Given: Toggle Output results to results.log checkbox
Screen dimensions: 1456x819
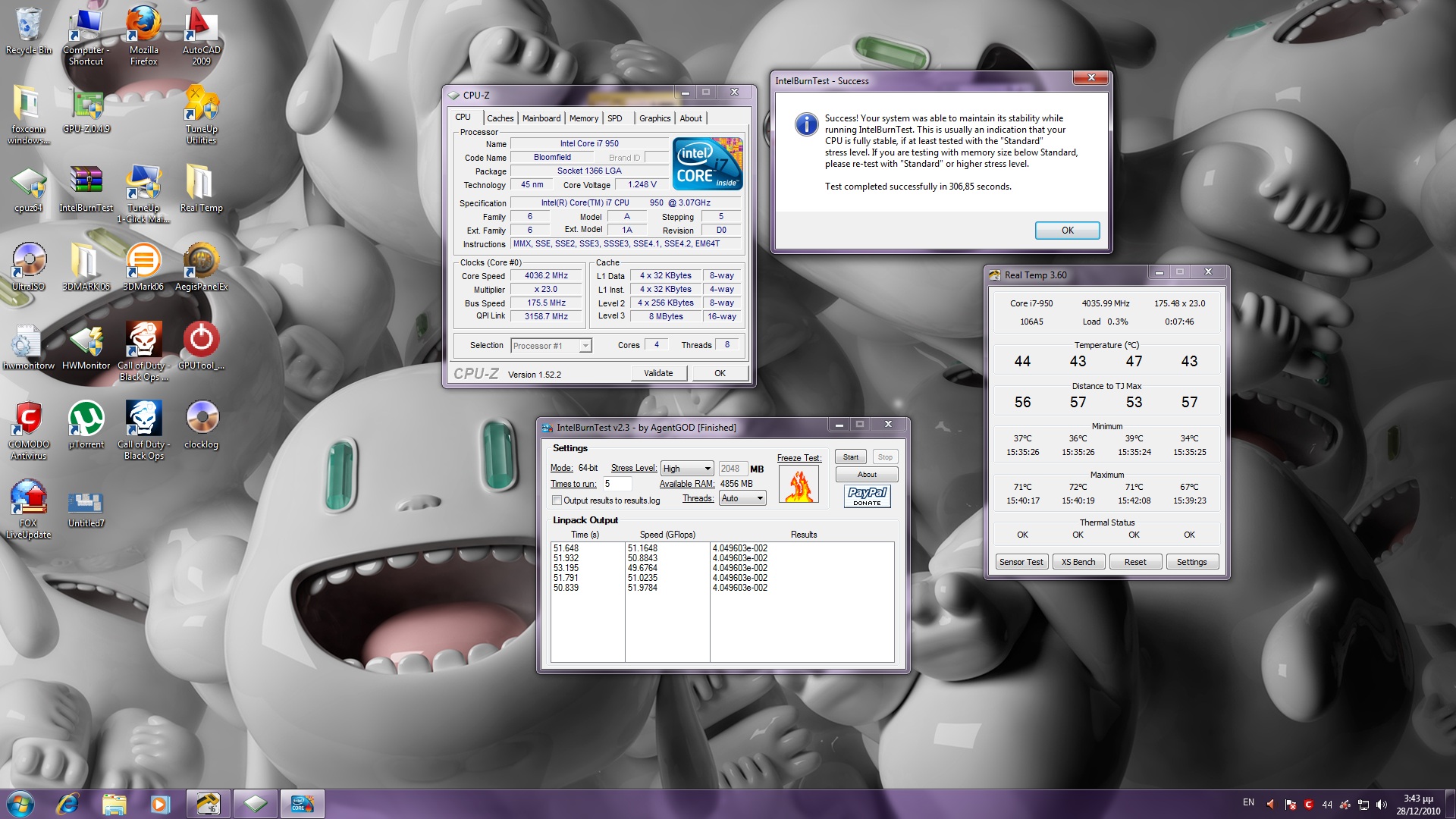Looking at the screenshot, I should [x=557, y=500].
